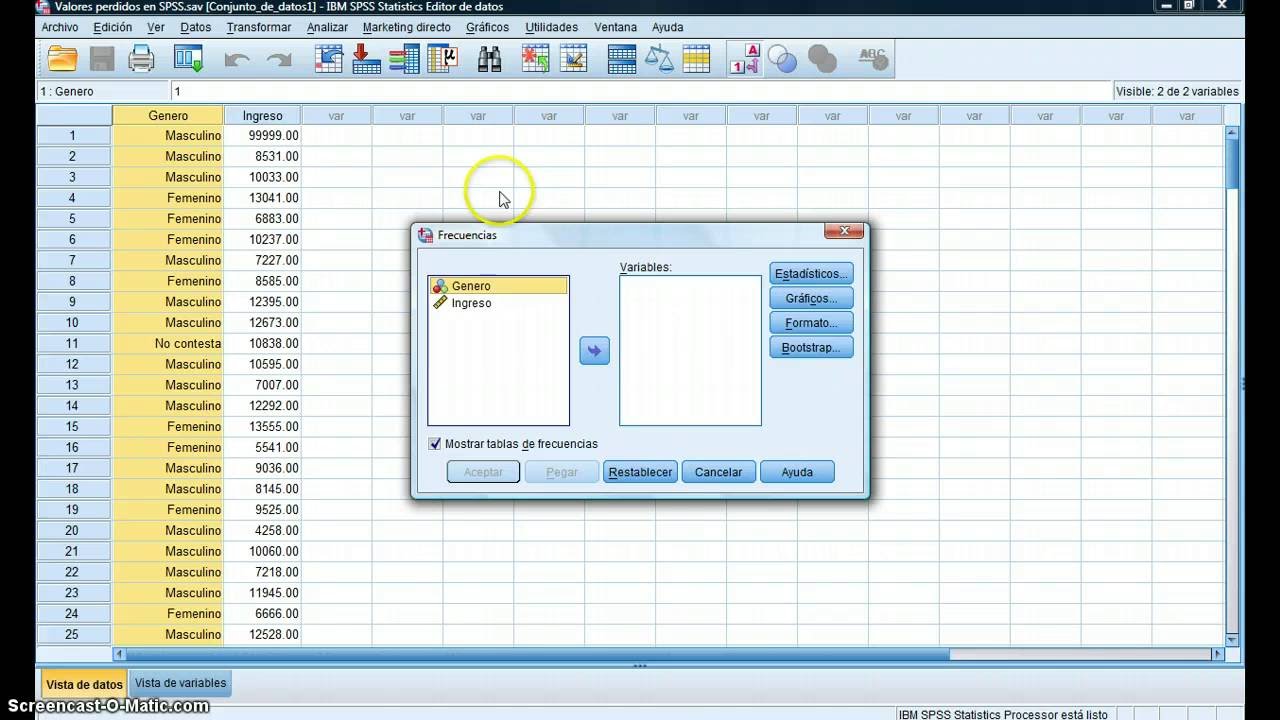Click the Formato button in the dialog
This screenshot has height=720, width=1280.
click(811, 323)
